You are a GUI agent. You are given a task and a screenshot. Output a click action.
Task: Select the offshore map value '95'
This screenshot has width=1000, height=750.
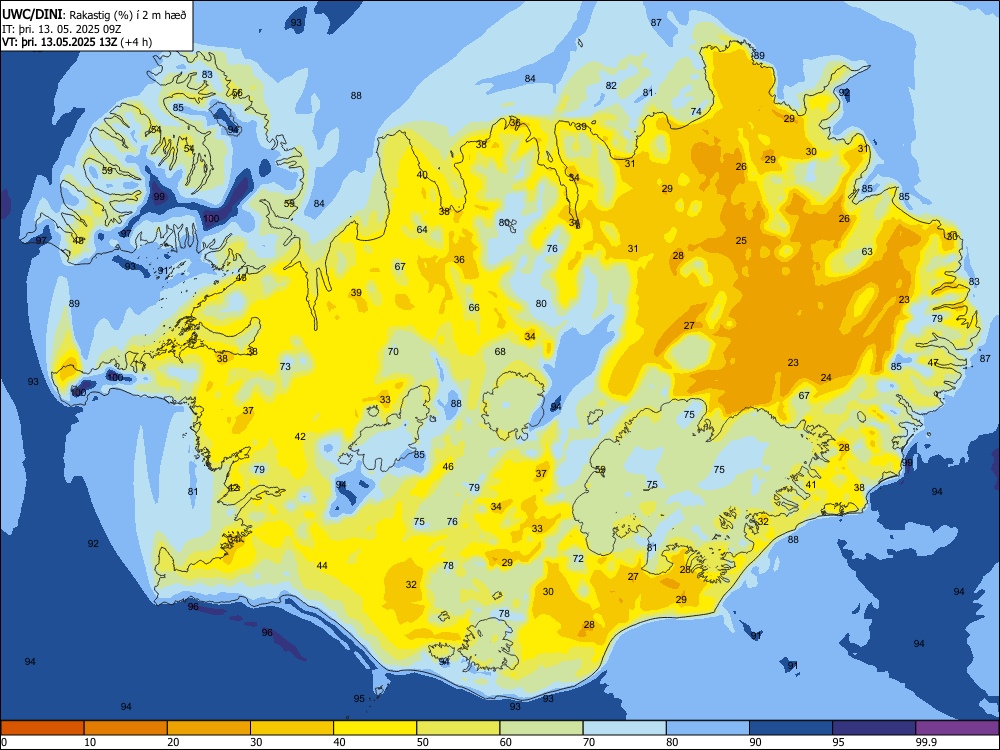(x=359, y=698)
